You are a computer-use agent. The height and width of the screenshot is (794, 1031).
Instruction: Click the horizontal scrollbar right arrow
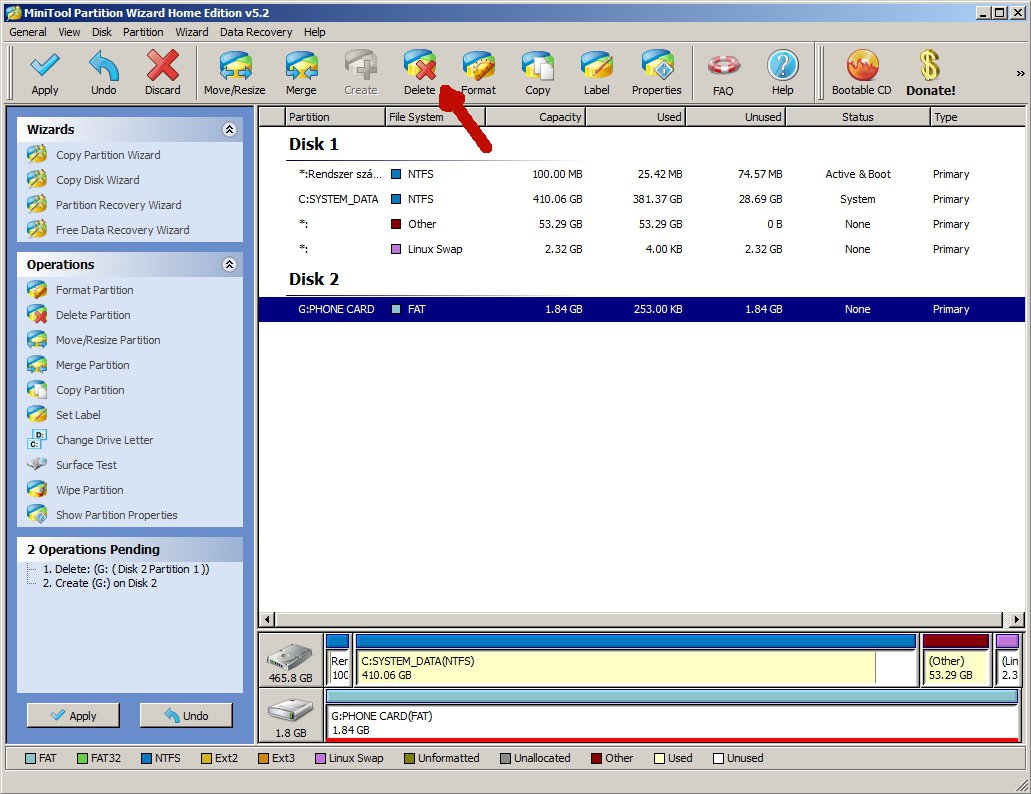pyautogui.click(x=1017, y=619)
